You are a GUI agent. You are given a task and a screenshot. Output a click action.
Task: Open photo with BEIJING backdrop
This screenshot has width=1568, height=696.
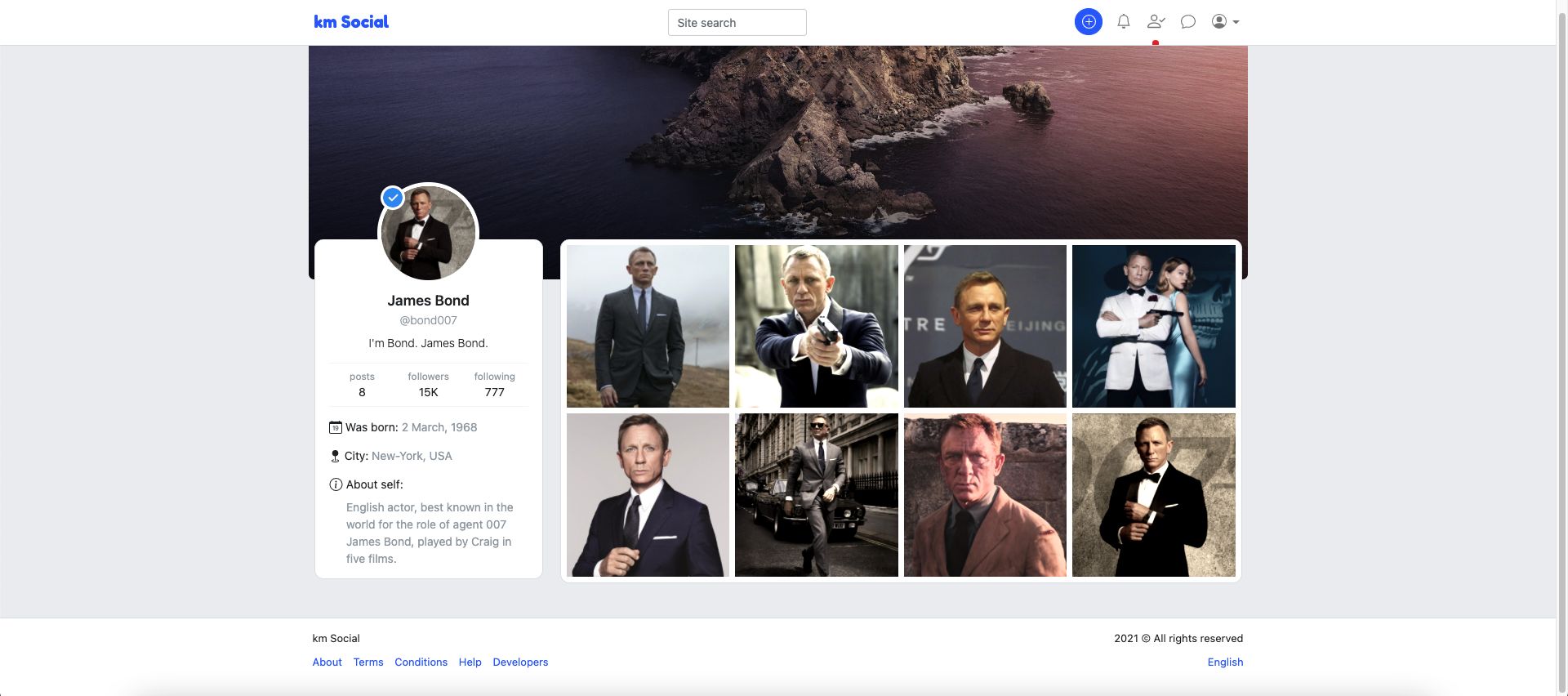(985, 326)
